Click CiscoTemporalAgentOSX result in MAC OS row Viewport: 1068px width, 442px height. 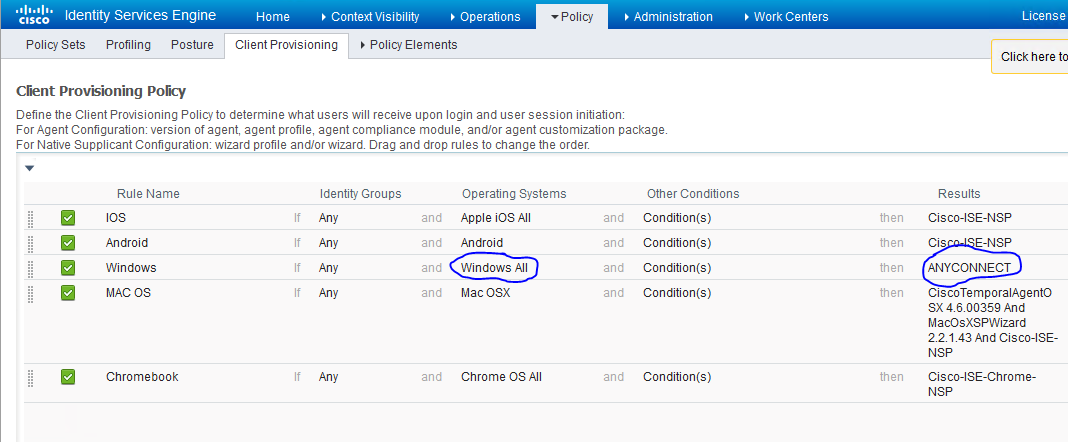(992, 323)
